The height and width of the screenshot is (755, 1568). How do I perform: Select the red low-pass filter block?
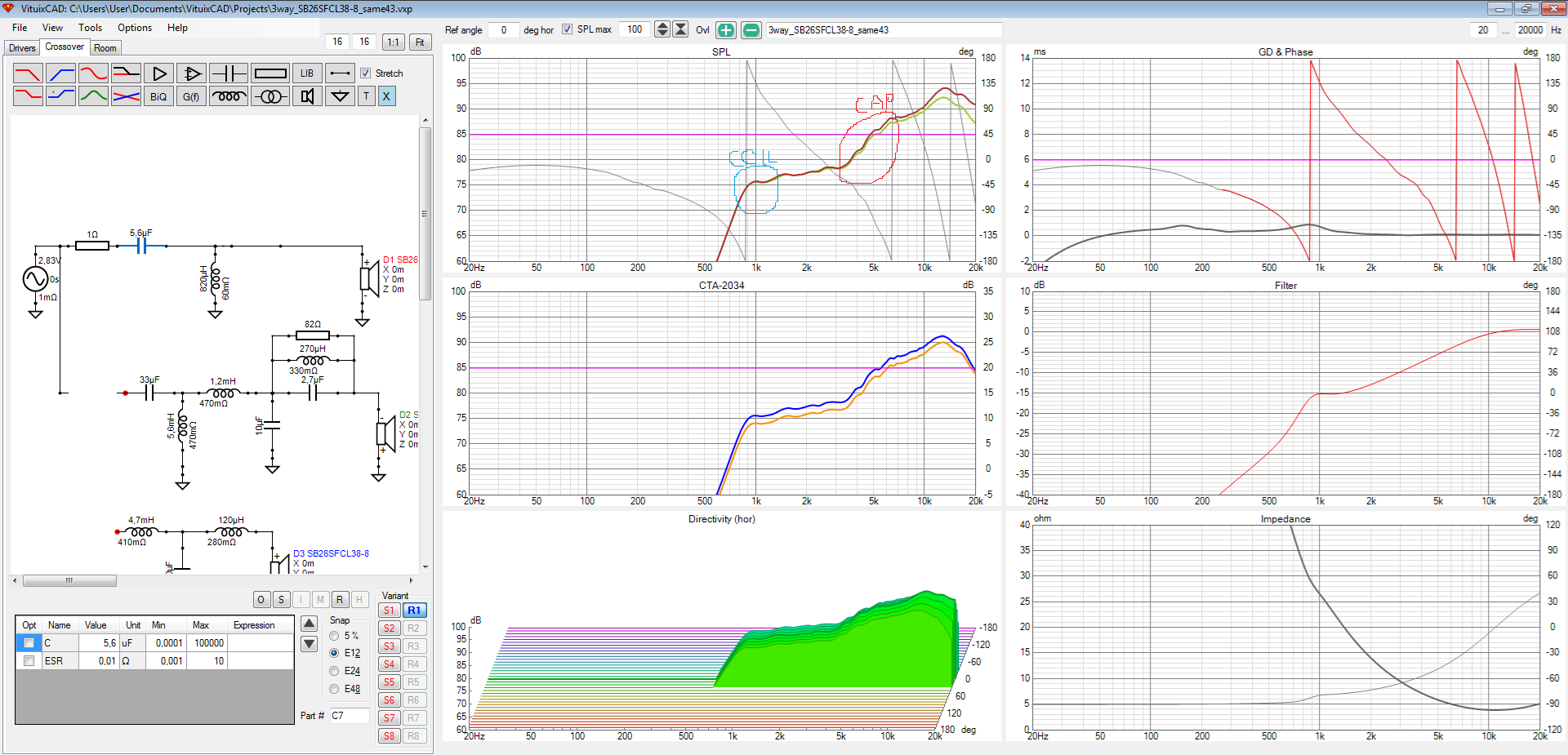pyautogui.click(x=28, y=73)
